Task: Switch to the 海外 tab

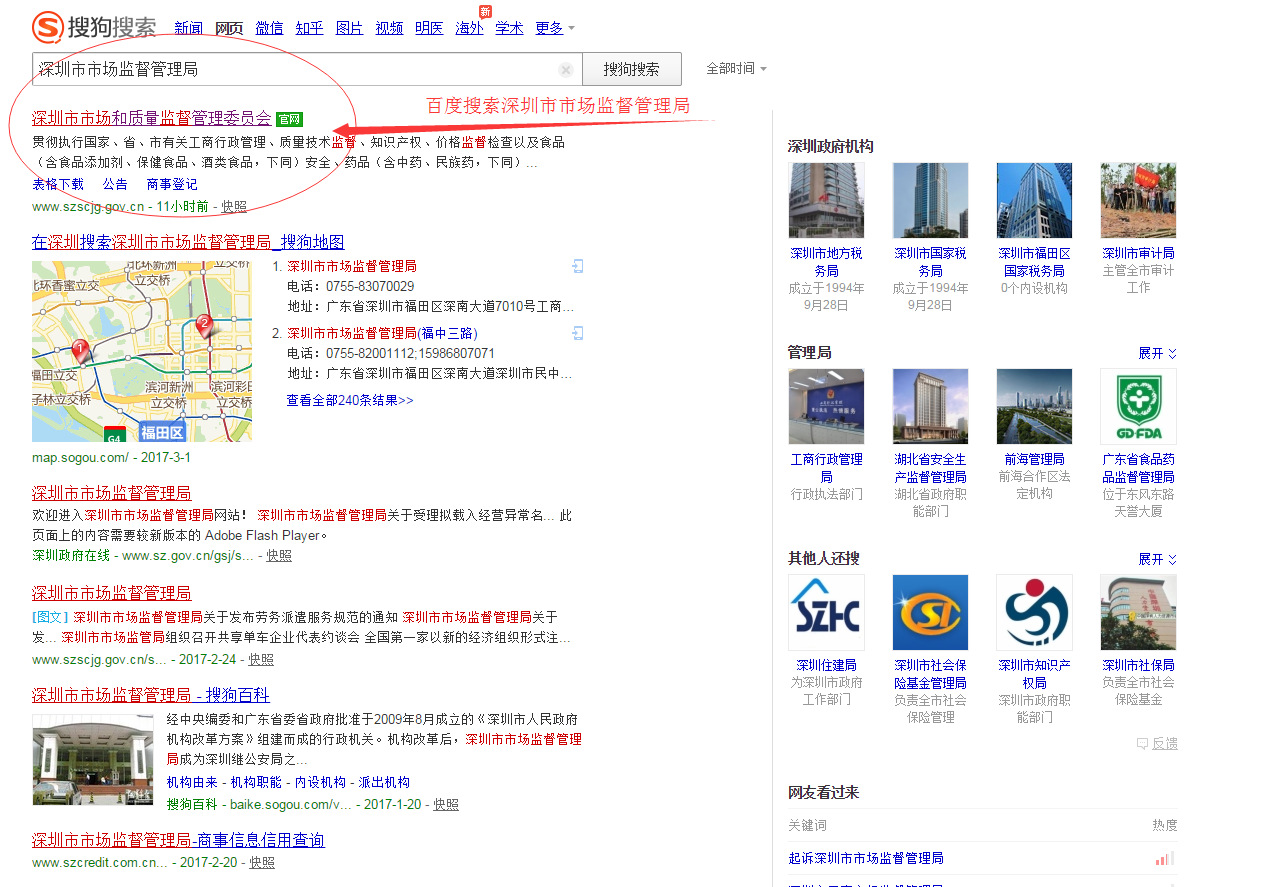Action: coord(469,28)
